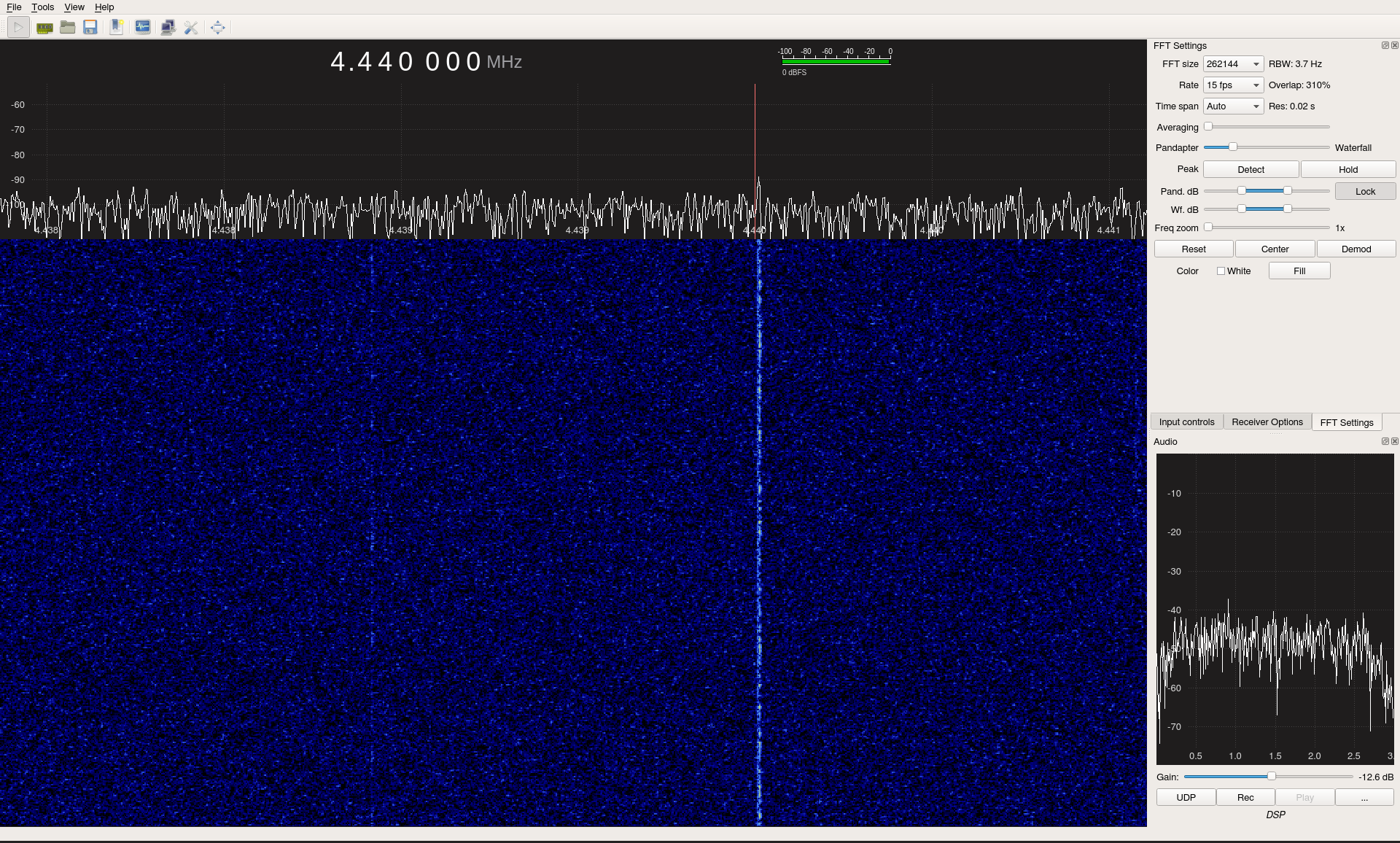Click the audio Gain slider handle
Image resolution: width=1400 pixels, height=843 pixels.
[x=1272, y=777]
